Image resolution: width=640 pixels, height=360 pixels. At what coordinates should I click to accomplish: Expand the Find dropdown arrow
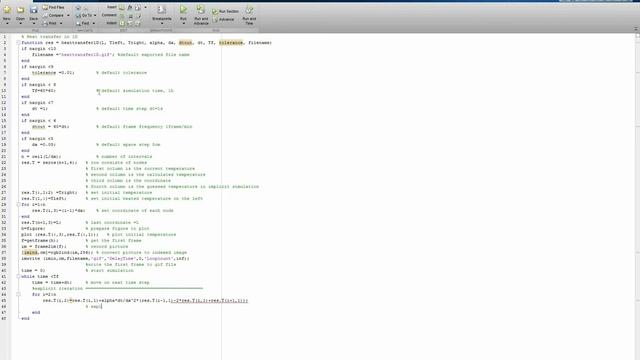(x=93, y=23)
